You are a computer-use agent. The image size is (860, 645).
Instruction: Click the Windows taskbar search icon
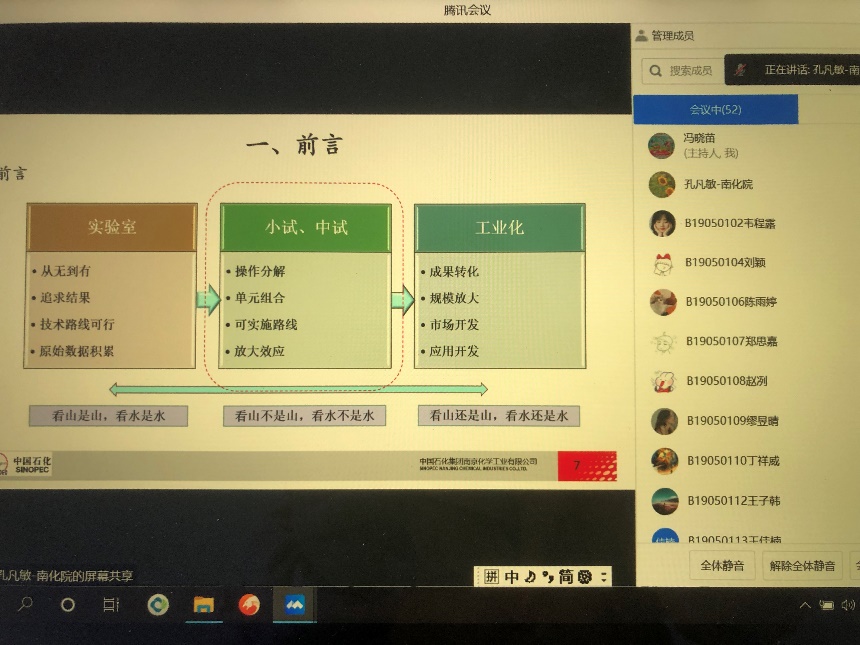tap(26, 605)
